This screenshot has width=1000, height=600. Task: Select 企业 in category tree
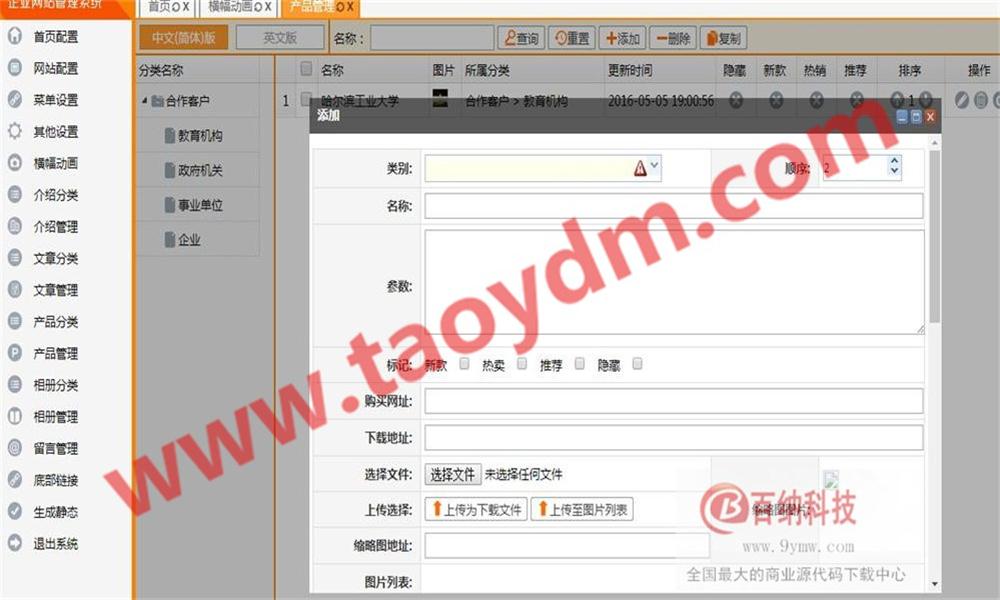tap(189, 240)
